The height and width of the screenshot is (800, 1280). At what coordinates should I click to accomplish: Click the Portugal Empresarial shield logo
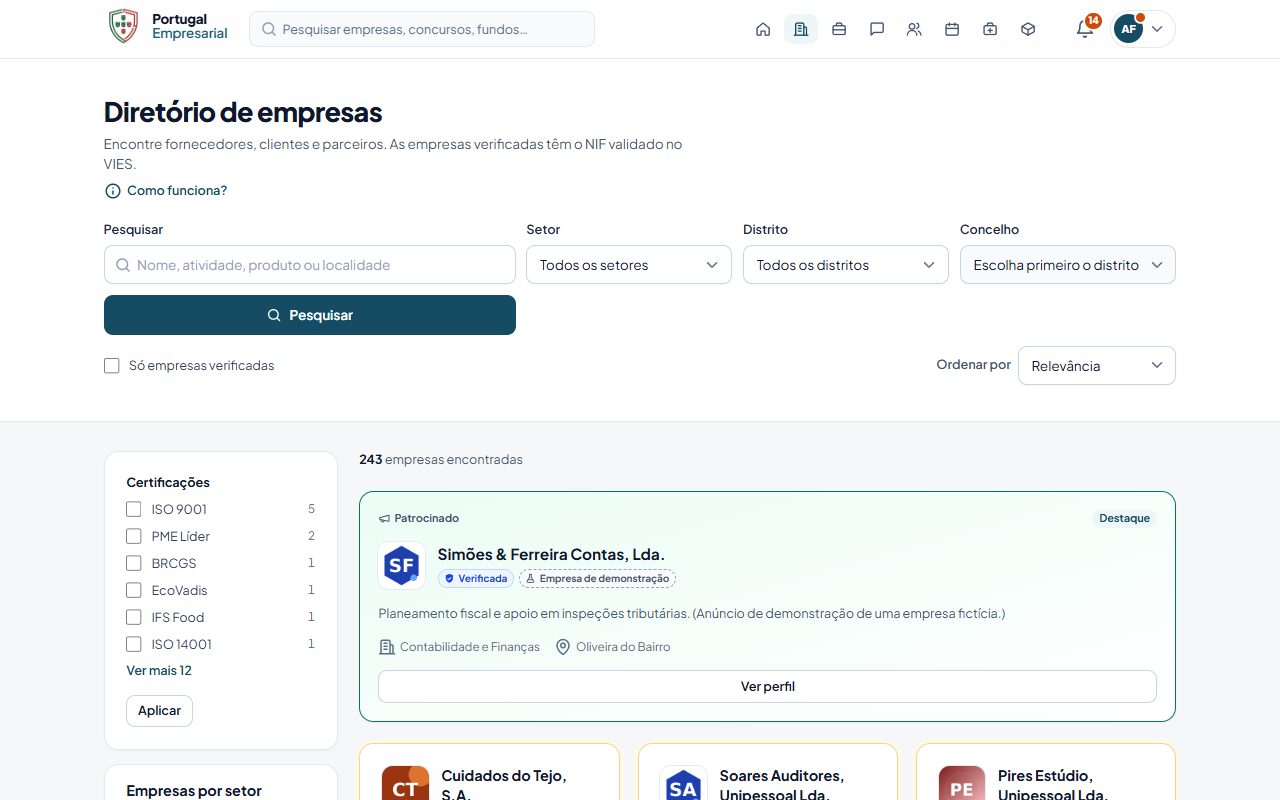point(123,27)
